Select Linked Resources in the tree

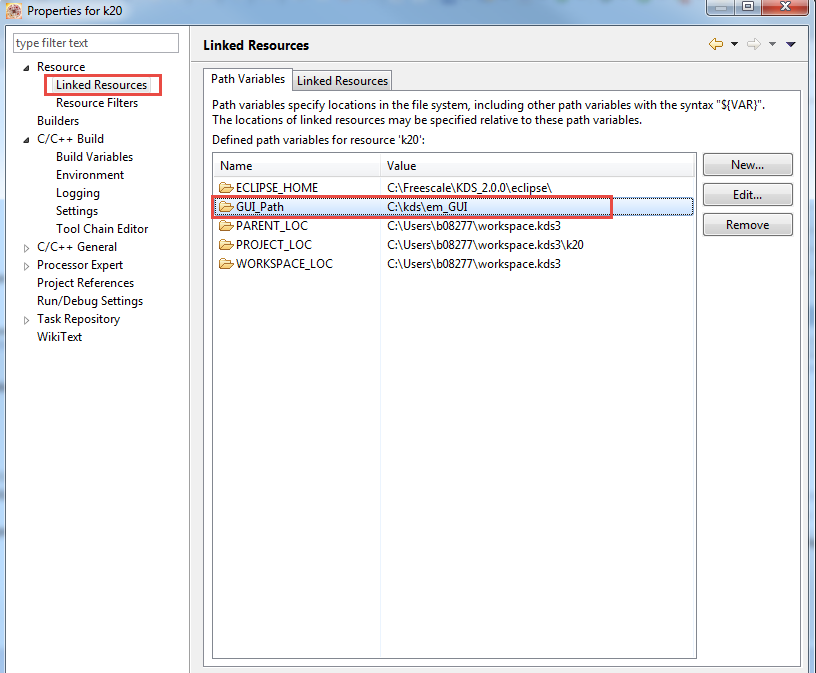pos(101,85)
